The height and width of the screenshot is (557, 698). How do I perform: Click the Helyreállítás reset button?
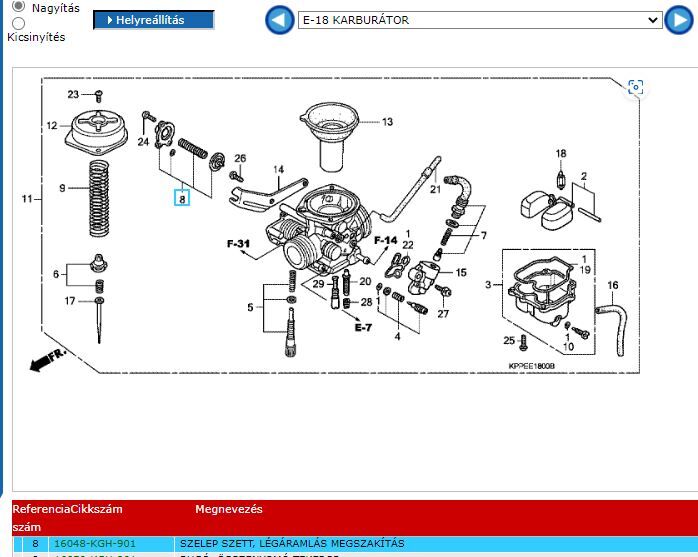point(154,20)
